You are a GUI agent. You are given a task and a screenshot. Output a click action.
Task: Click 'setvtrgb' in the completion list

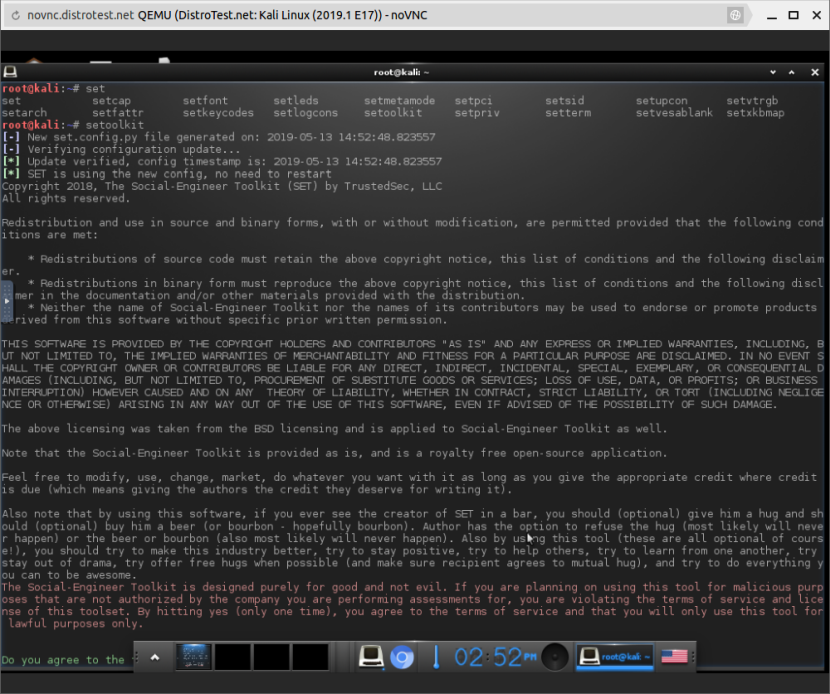pyautogui.click(x=752, y=101)
